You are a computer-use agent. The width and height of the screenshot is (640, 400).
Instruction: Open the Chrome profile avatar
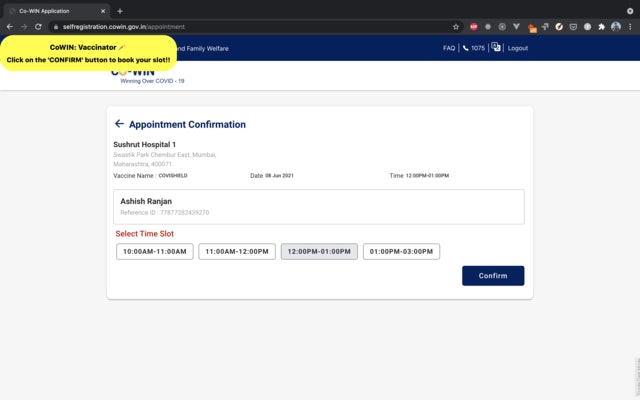616,27
